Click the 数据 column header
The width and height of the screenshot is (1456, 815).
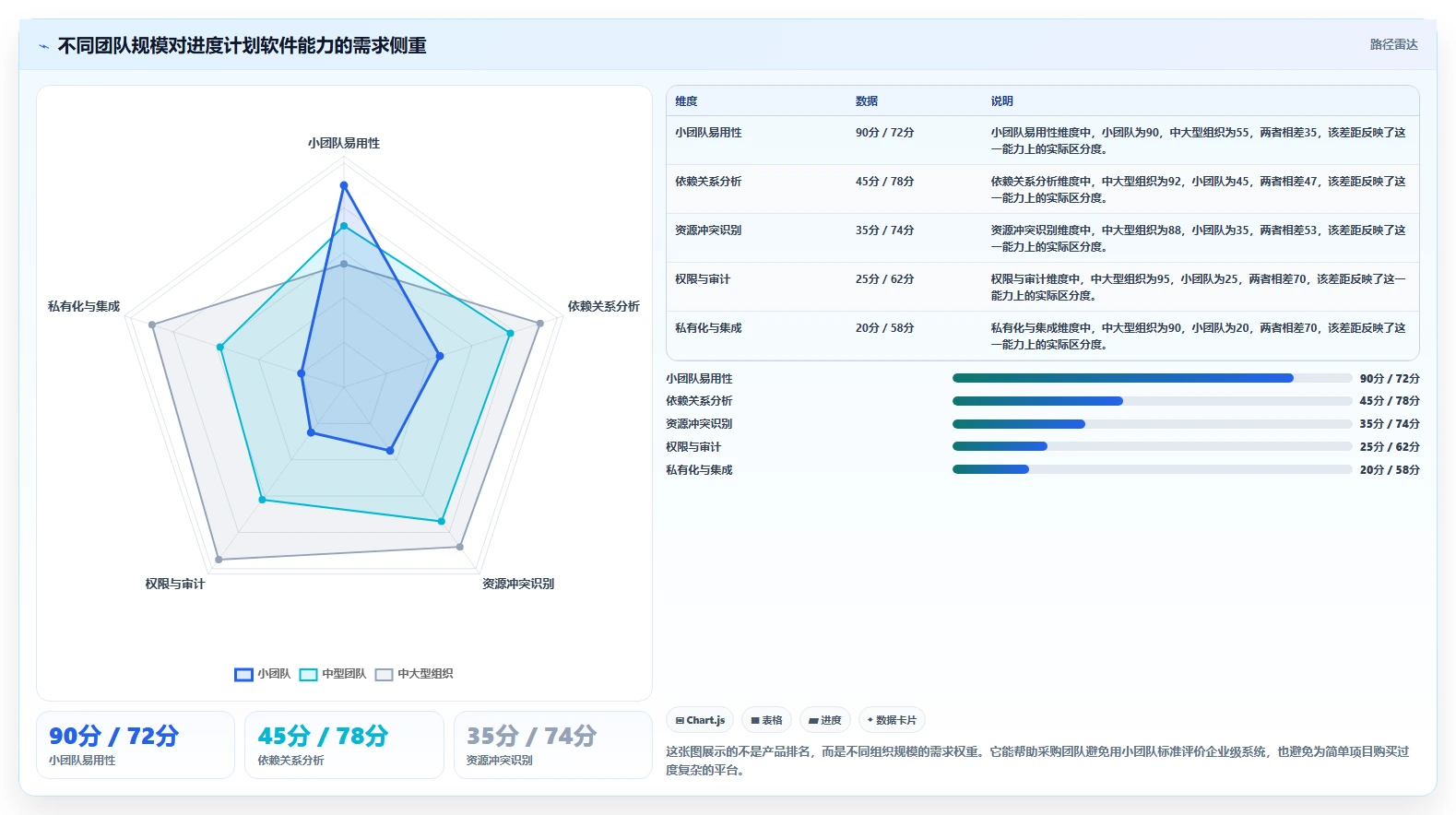pos(867,101)
